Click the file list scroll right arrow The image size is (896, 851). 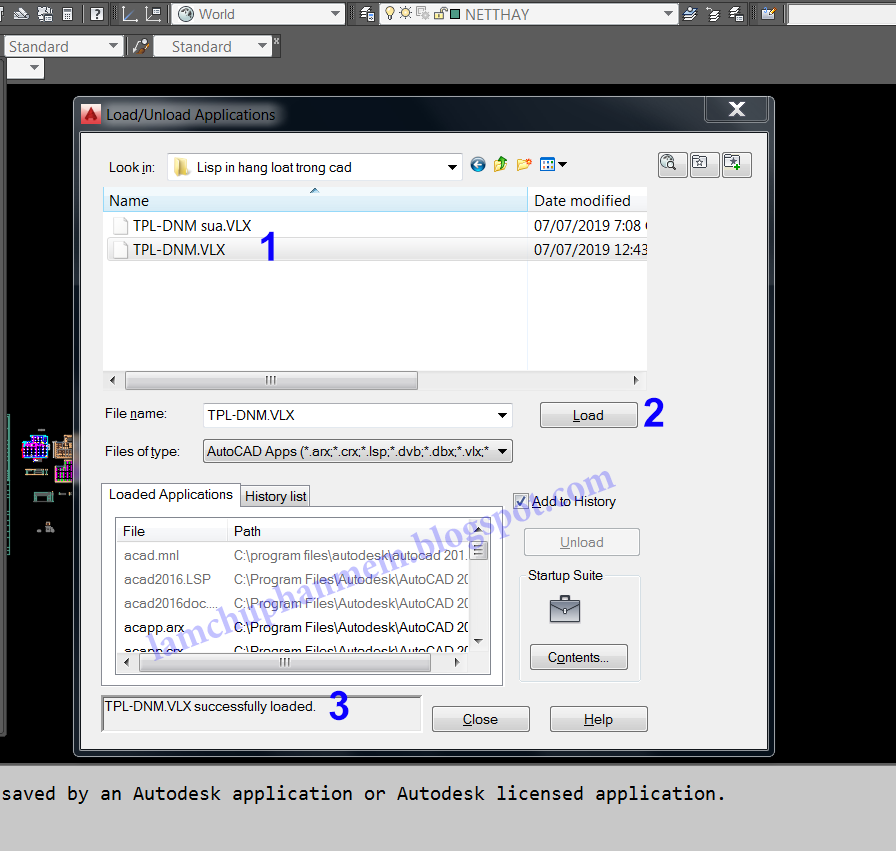[x=636, y=380]
